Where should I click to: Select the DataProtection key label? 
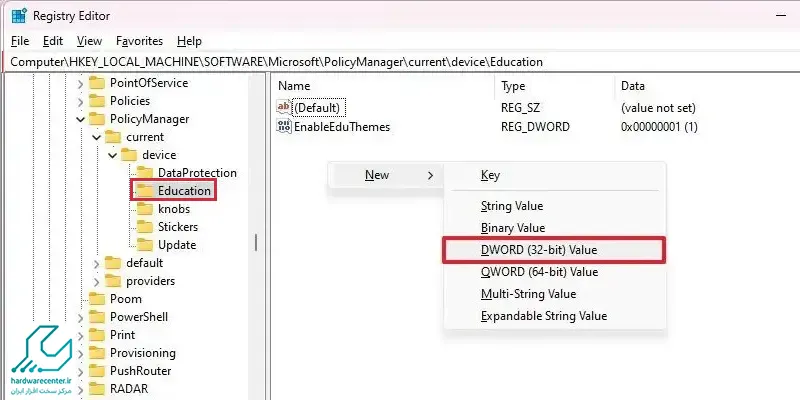197,173
